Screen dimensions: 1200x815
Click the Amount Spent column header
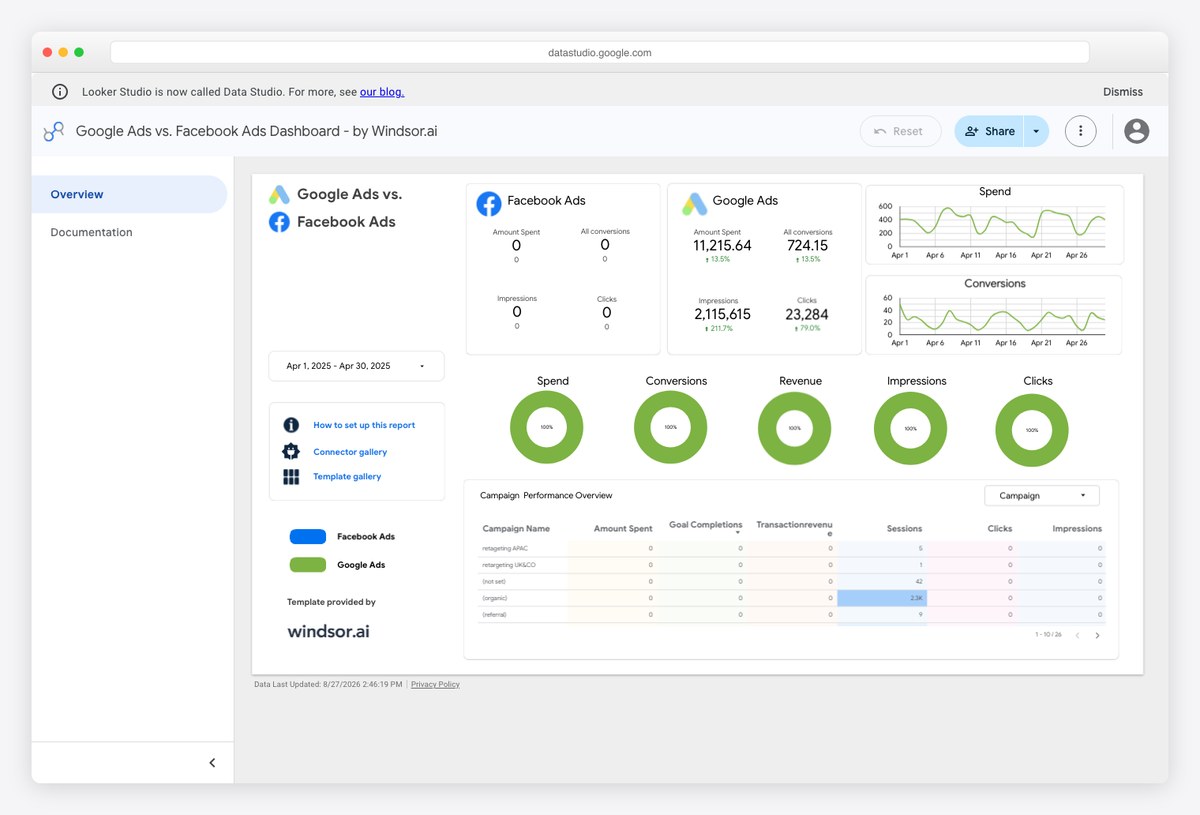623,529
